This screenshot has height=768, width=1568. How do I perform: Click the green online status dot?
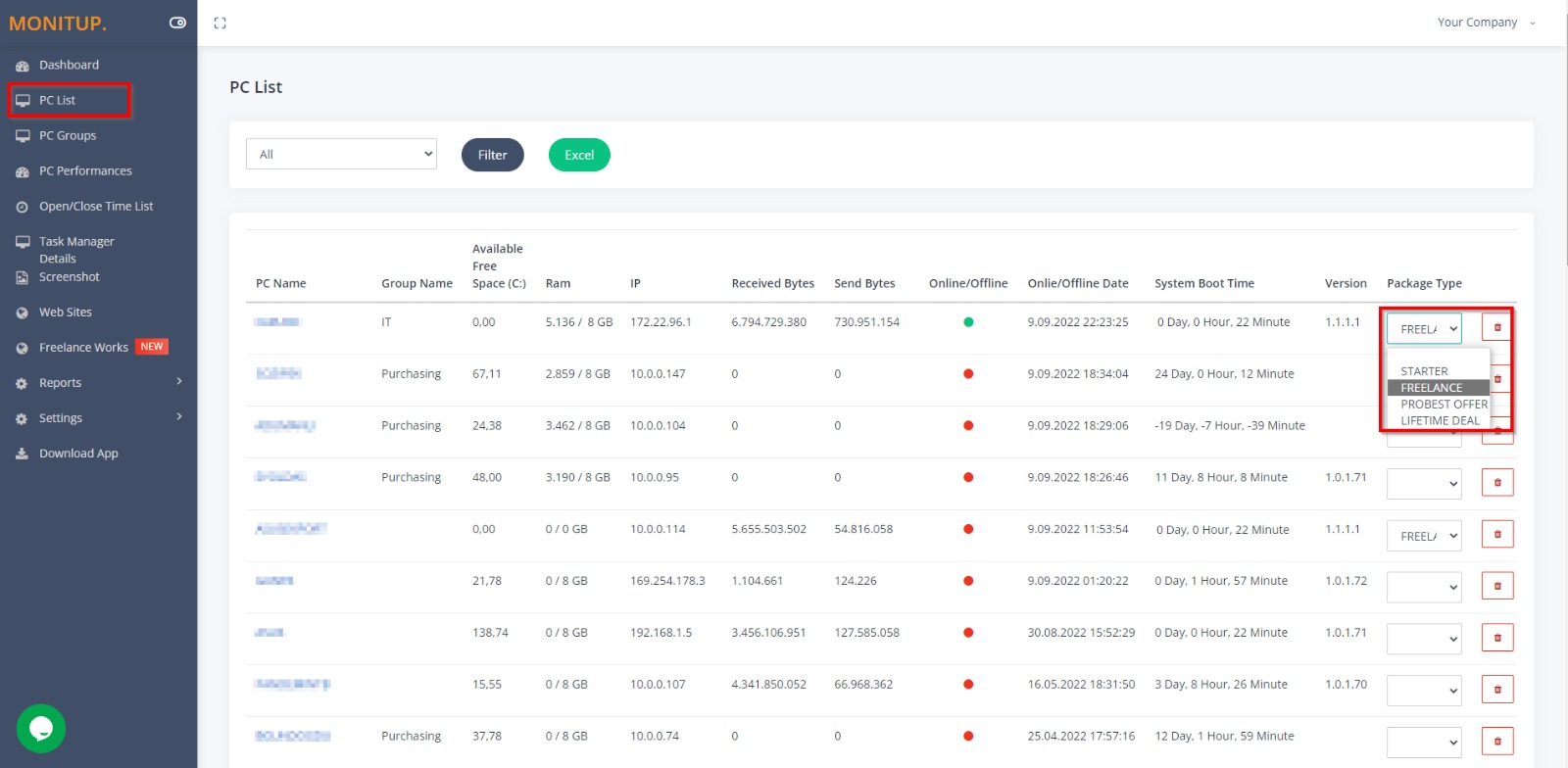tap(968, 322)
